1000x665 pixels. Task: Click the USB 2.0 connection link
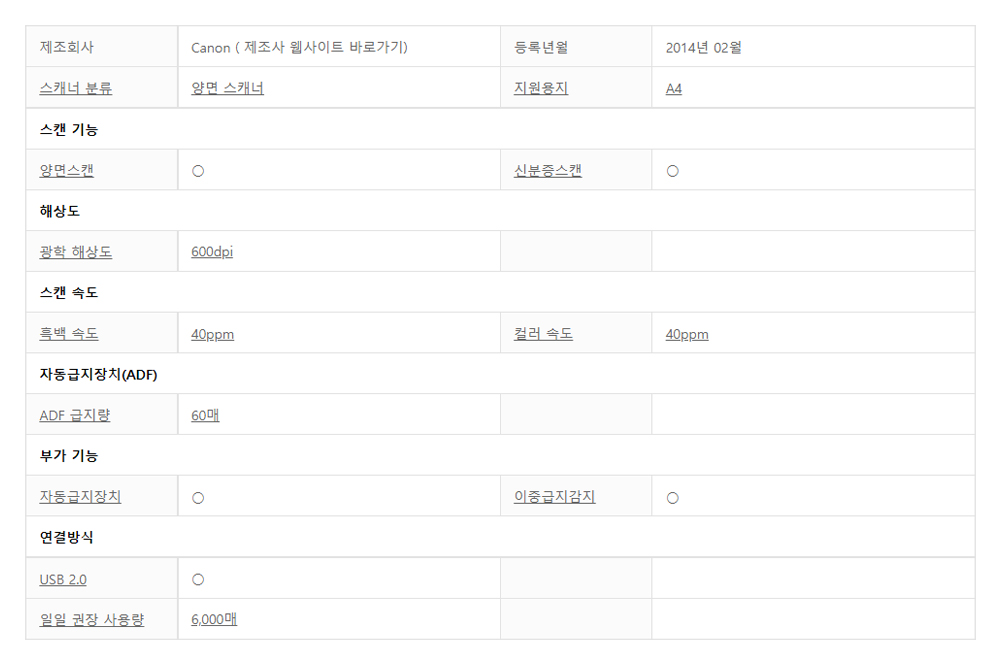click(63, 580)
